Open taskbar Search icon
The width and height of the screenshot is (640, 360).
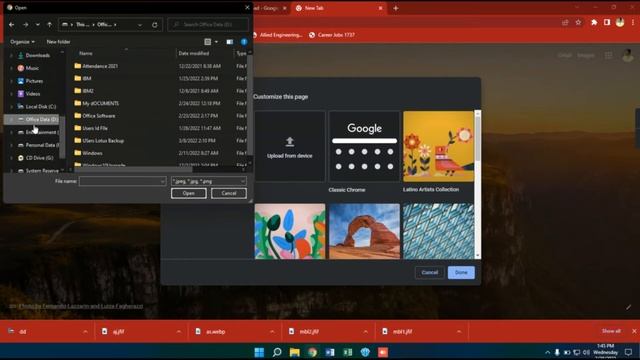[x=277, y=352]
